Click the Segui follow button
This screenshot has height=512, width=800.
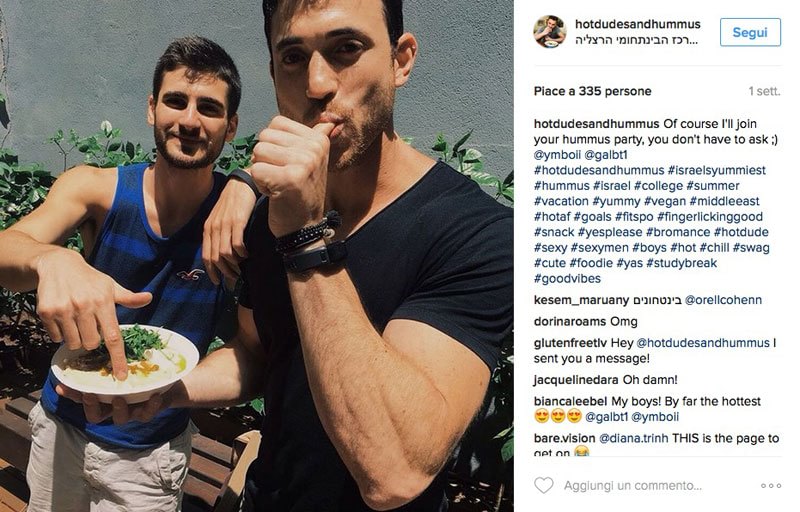click(750, 32)
